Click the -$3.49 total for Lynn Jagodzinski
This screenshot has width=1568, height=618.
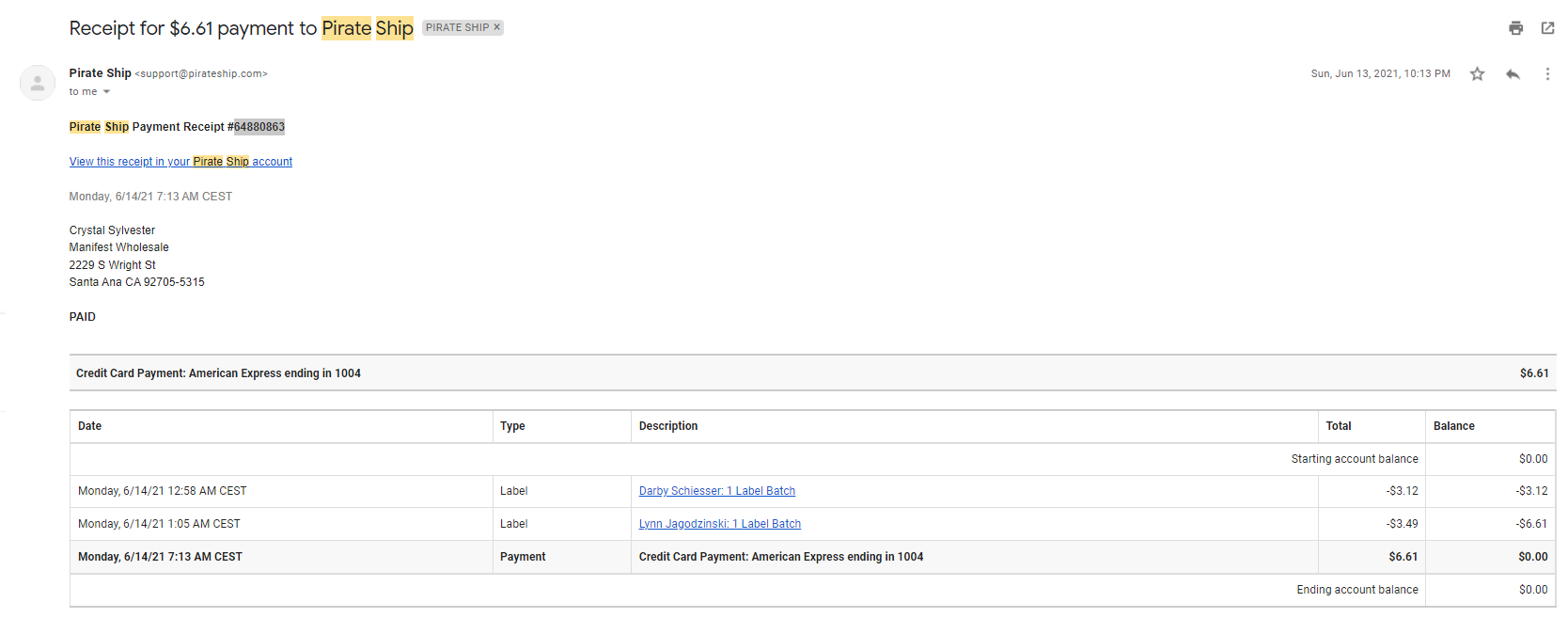coord(1403,524)
